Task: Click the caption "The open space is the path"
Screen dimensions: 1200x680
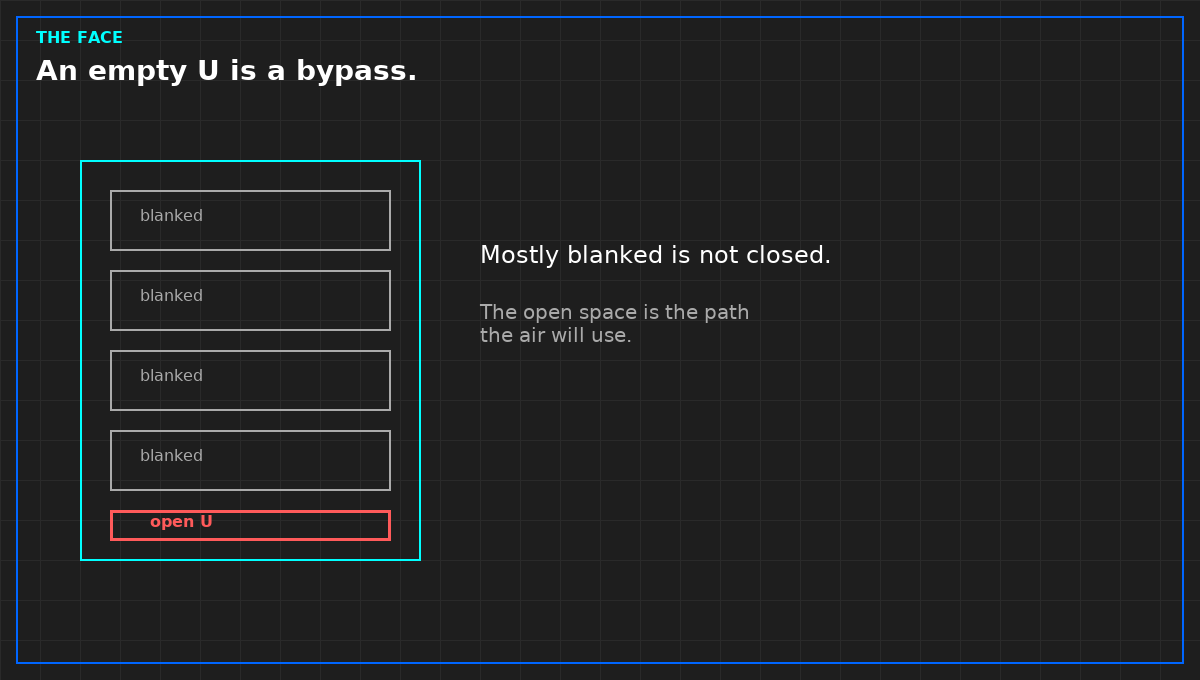Action: 614,313
